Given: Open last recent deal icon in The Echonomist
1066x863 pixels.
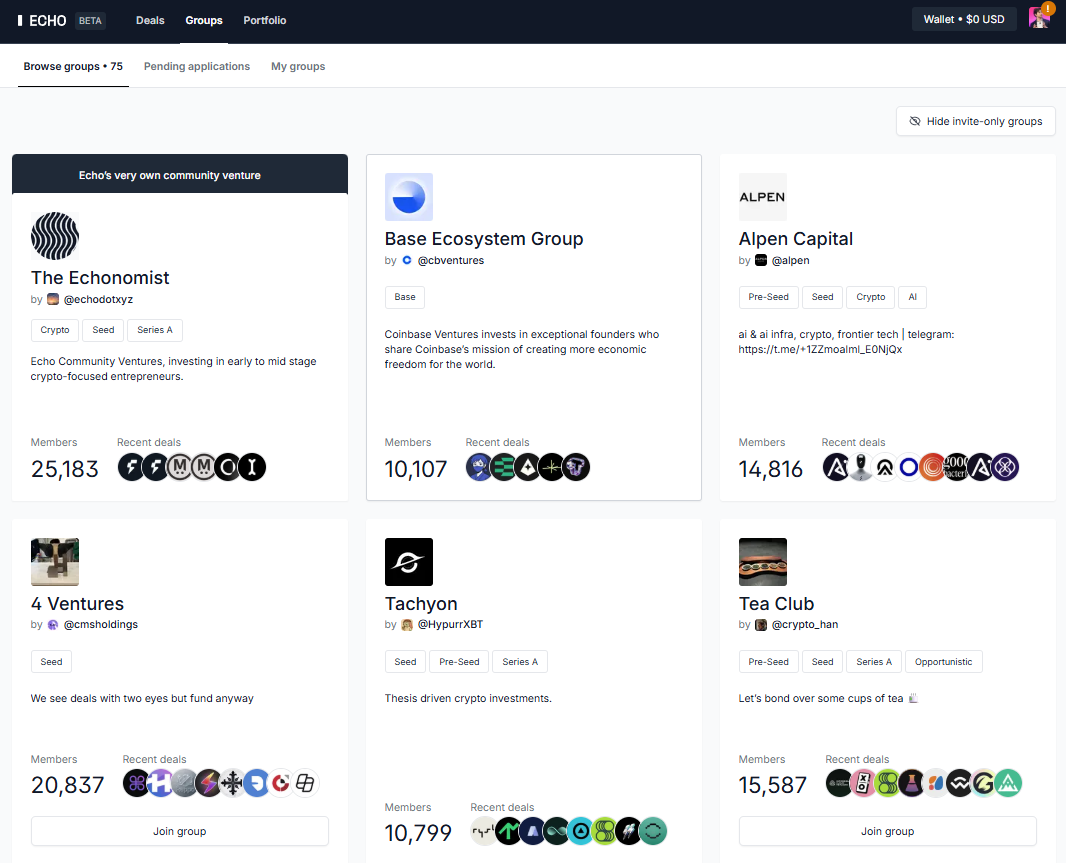Looking at the screenshot, I should pos(252,467).
